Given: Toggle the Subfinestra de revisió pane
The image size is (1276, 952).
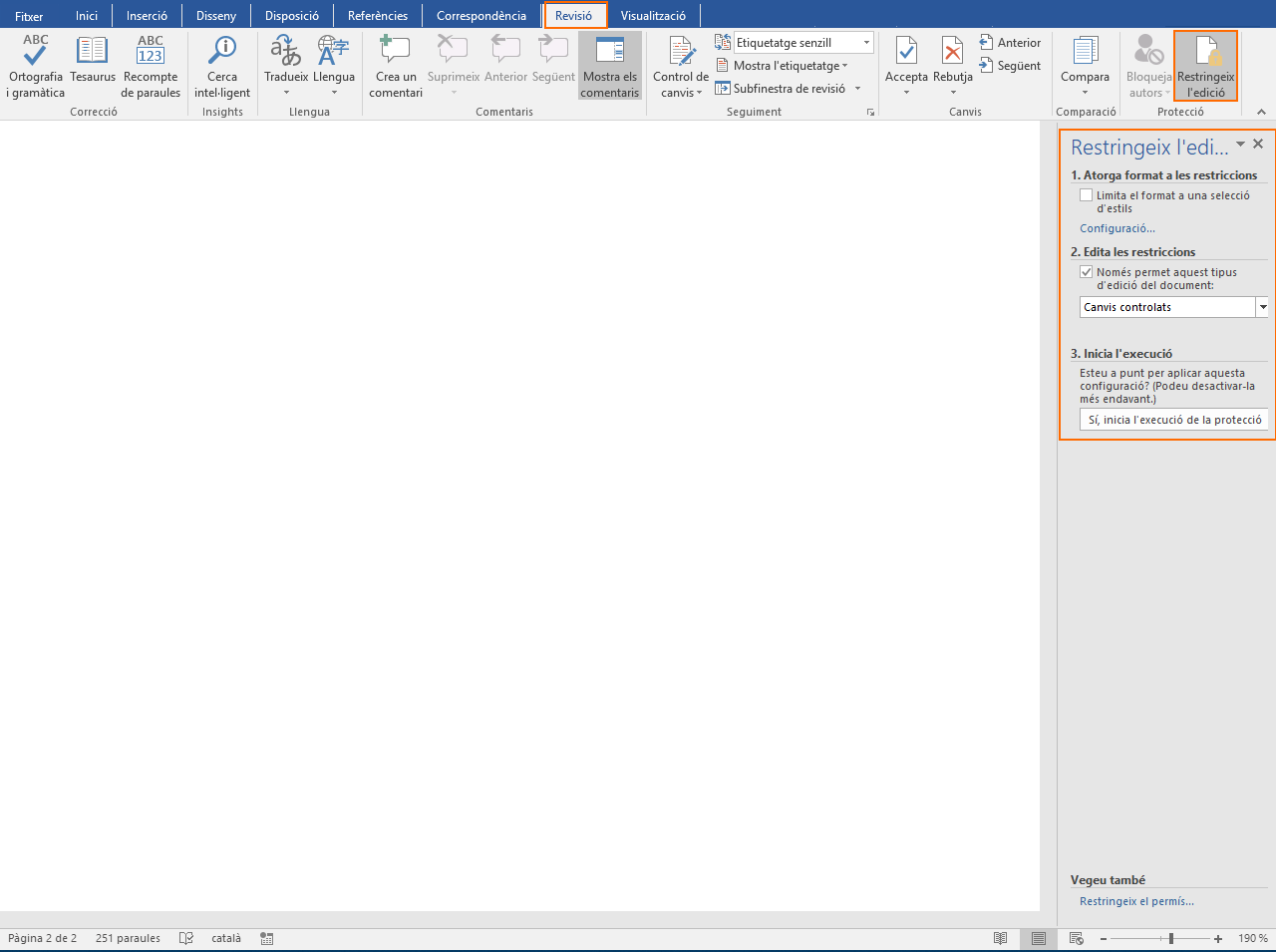Looking at the screenshot, I should 788,89.
